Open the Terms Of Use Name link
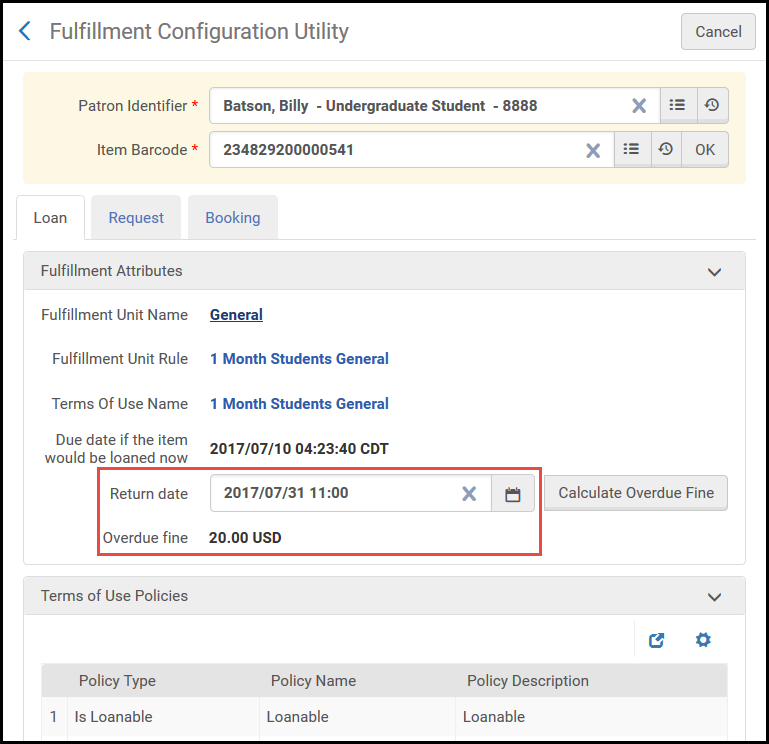 [x=299, y=404]
